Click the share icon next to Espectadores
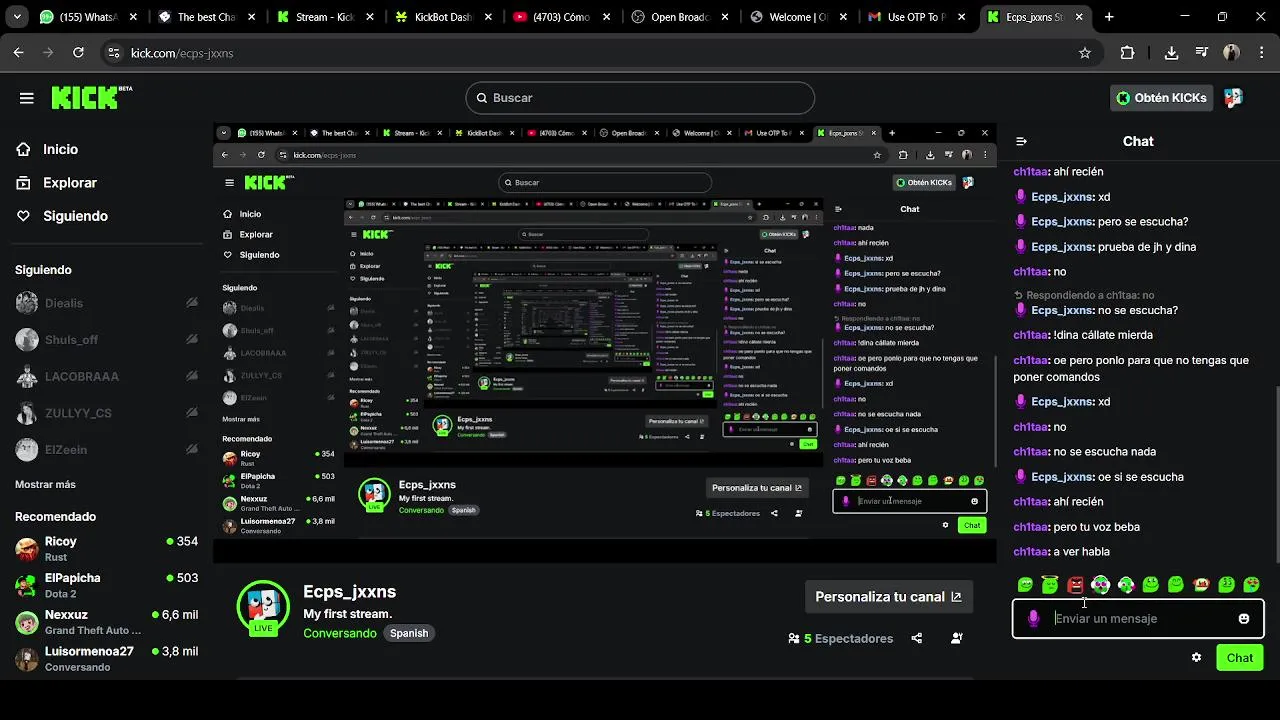 coord(917,638)
